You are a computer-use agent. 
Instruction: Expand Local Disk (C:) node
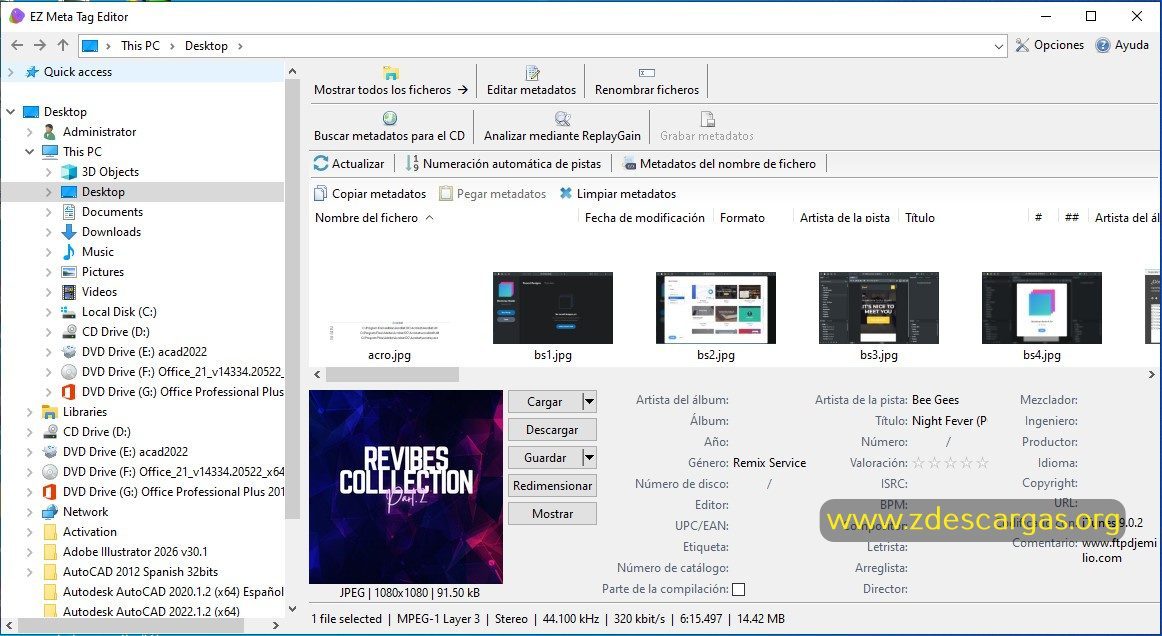coord(49,312)
